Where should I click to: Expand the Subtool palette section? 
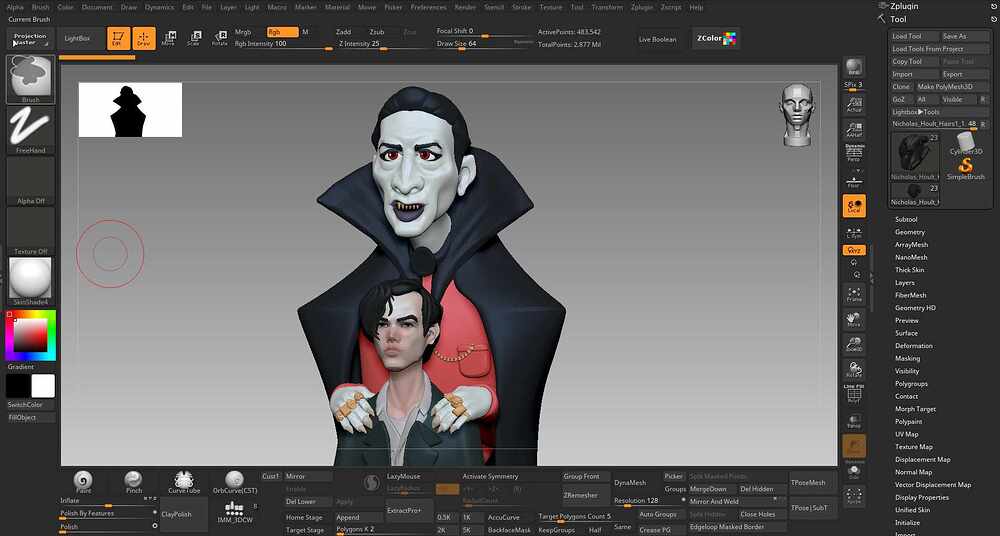[x=906, y=220]
